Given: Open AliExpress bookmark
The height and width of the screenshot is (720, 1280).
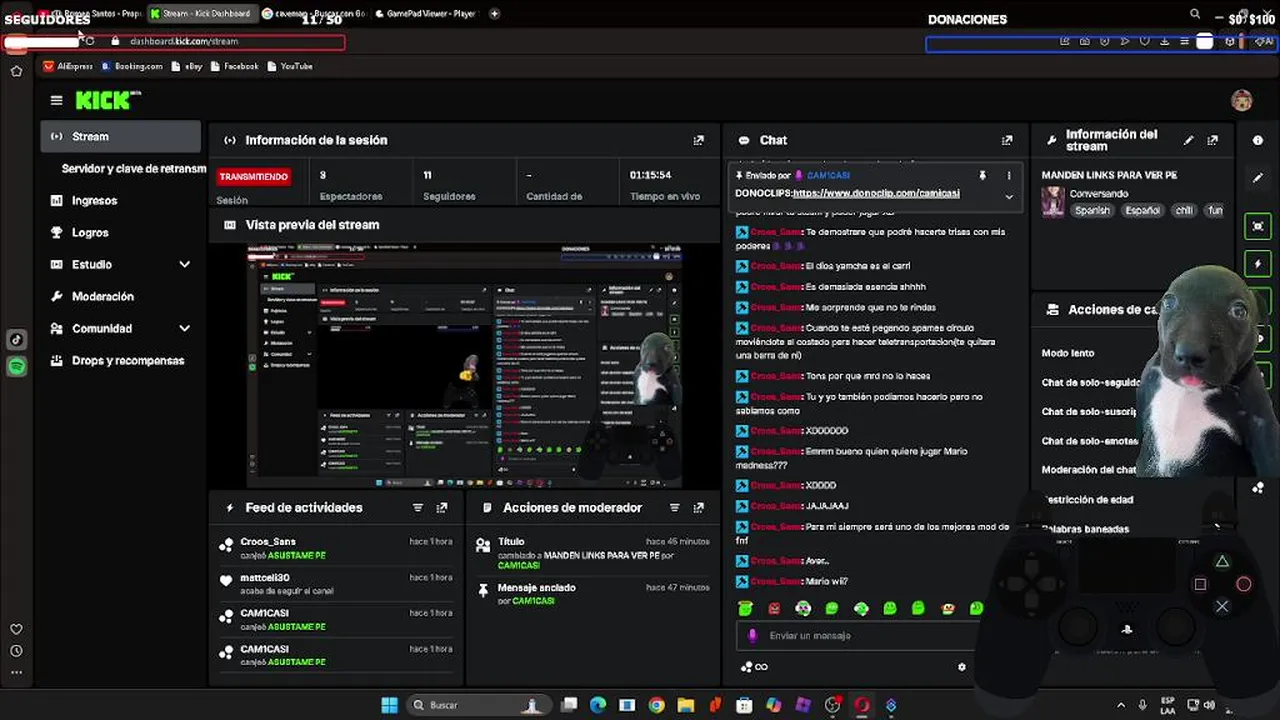Looking at the screenshot, I should 68,66.
